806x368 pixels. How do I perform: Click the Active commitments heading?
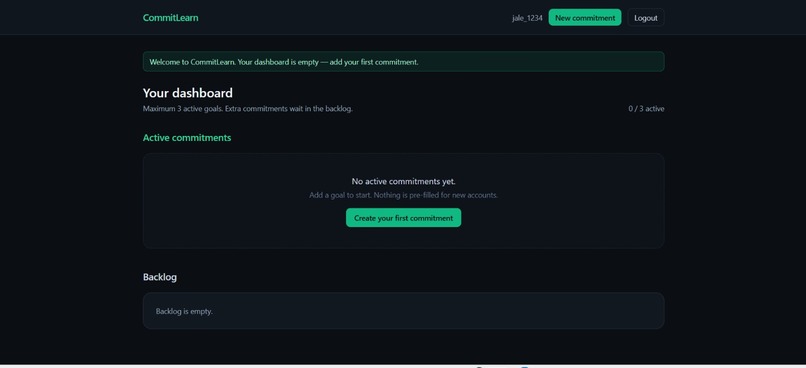(x=187, y=138)
